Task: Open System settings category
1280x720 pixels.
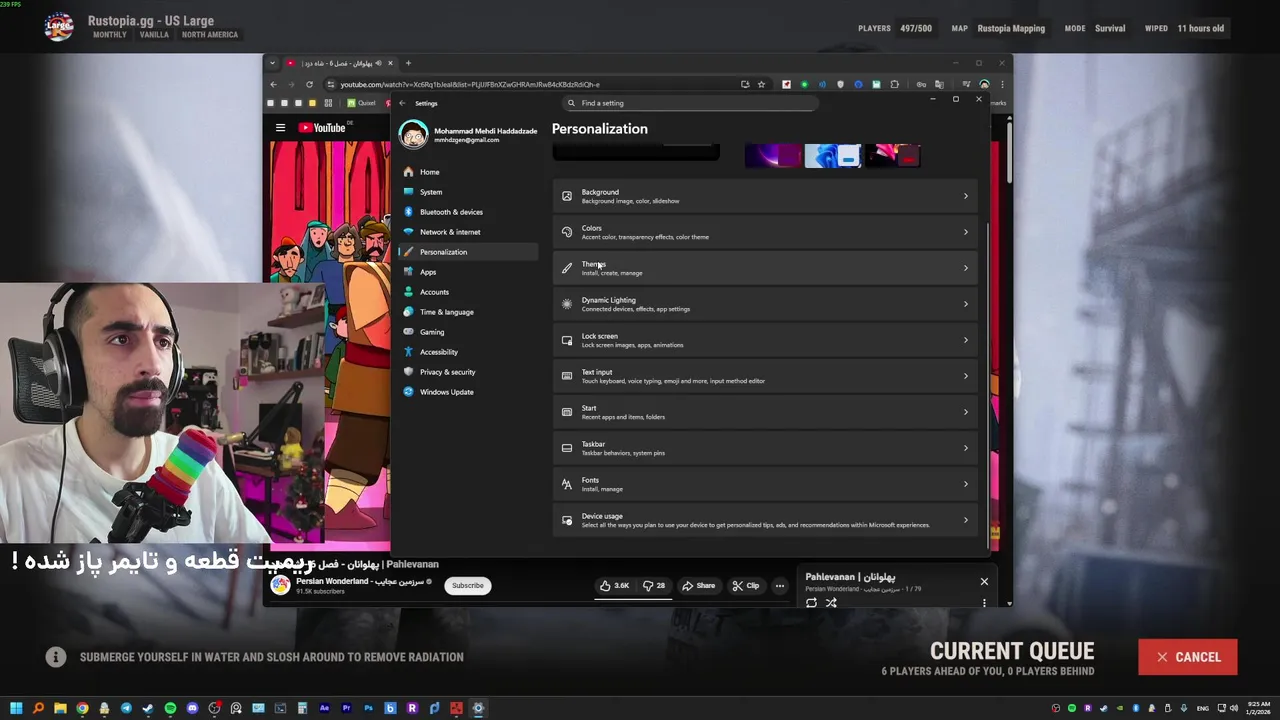Action: [467, 192]
